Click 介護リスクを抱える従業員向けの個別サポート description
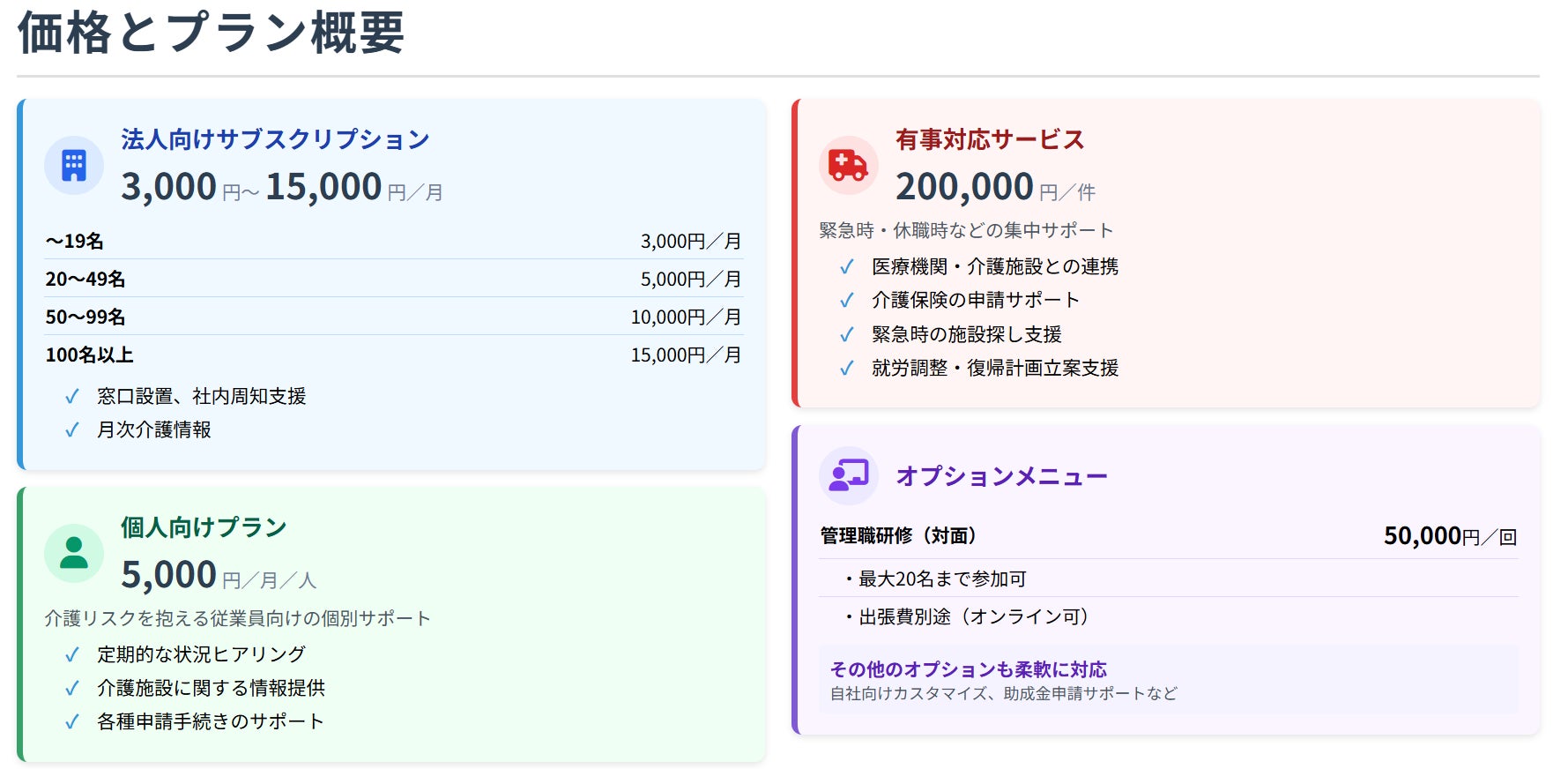Image resolution: width=1568 pixels, height=769 pixels. click(x=238, y=618)
